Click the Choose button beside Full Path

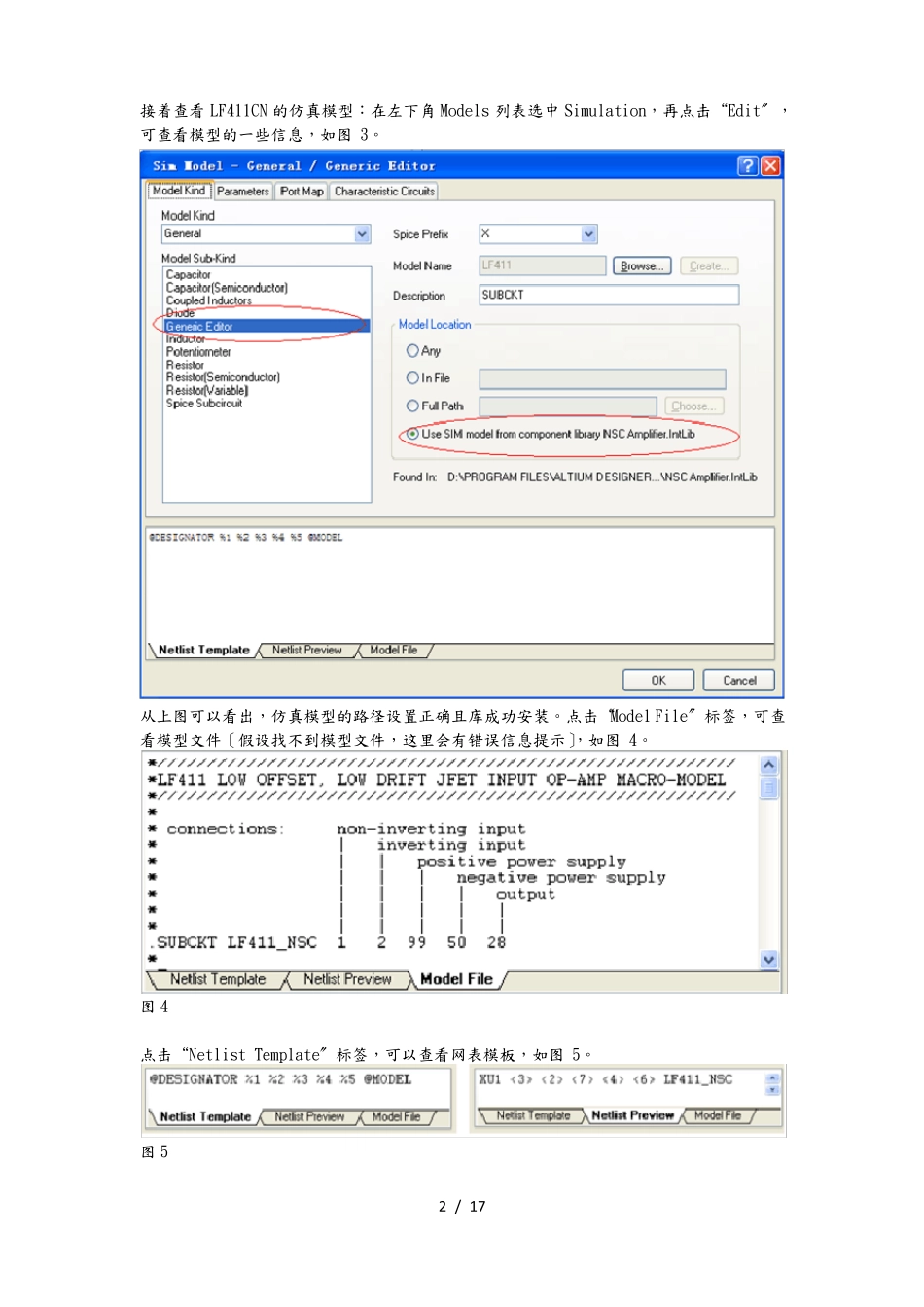pos(694,406)
